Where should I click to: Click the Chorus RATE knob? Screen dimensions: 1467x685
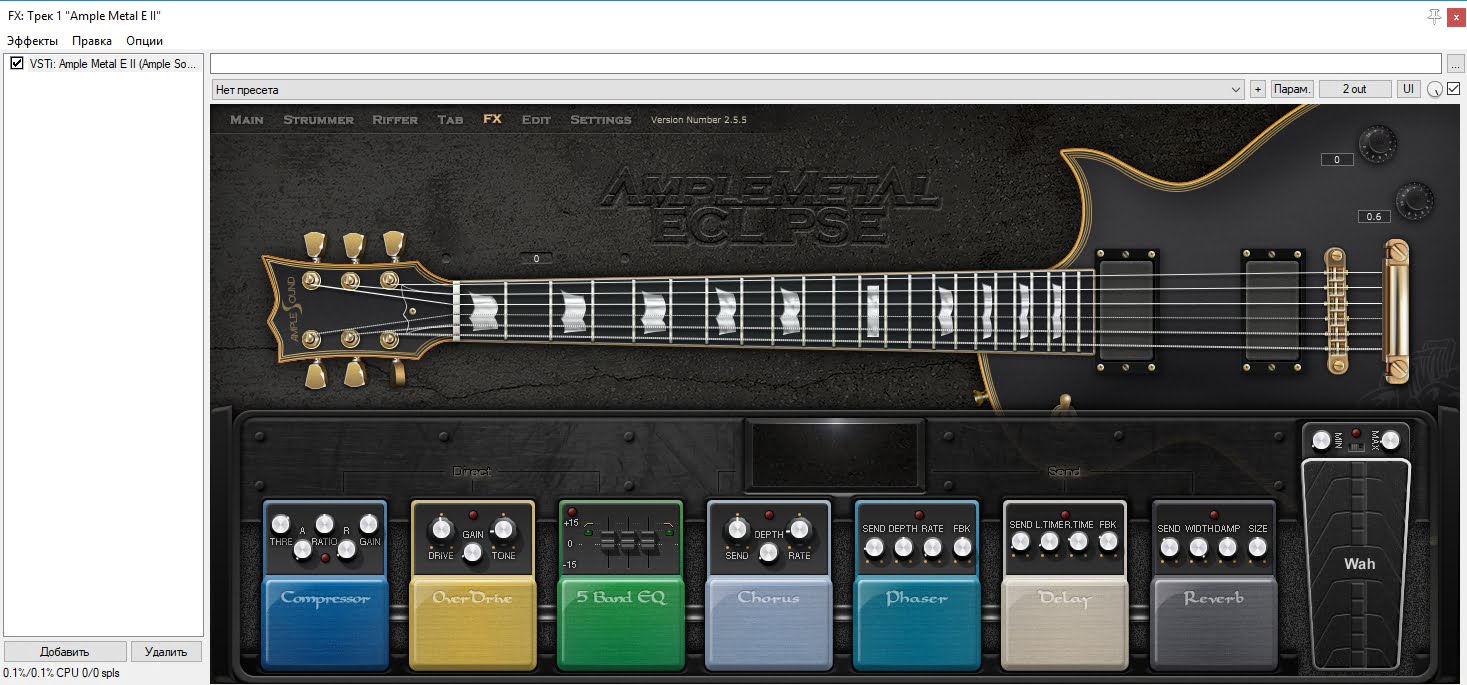(800, 530)
